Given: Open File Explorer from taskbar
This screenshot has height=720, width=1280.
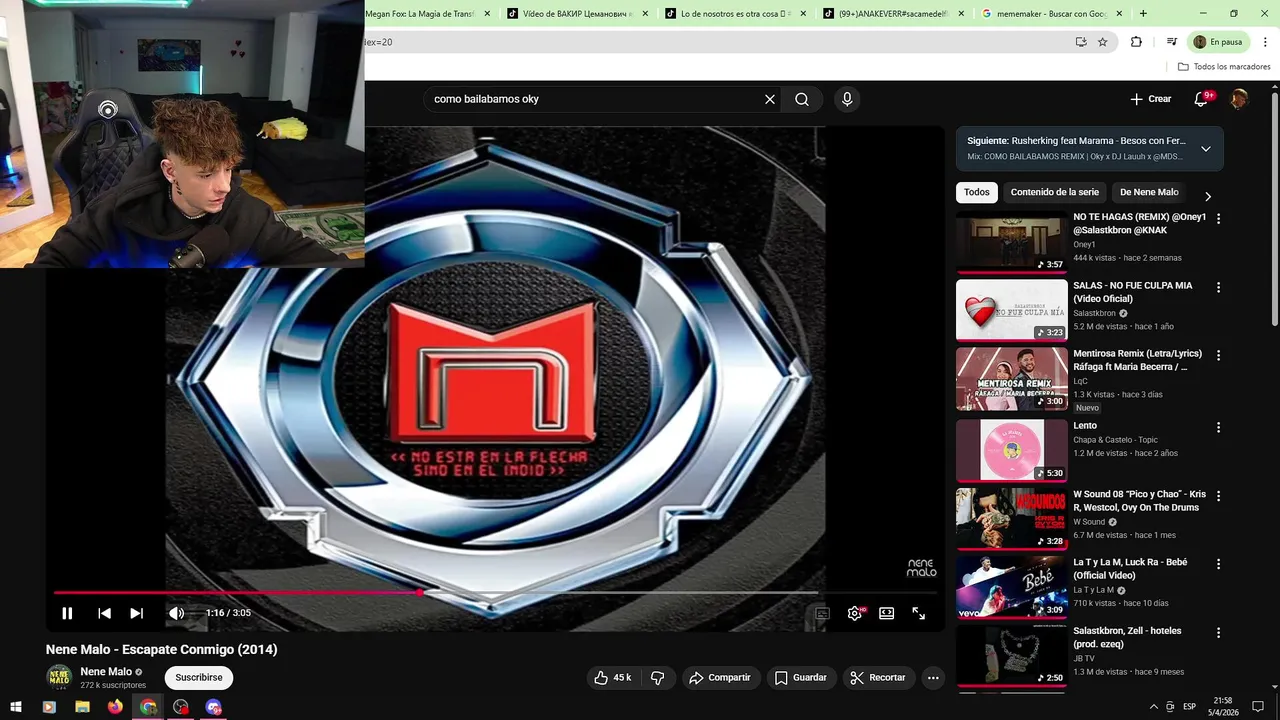Looking at the screenshot, I should [82, 707].
